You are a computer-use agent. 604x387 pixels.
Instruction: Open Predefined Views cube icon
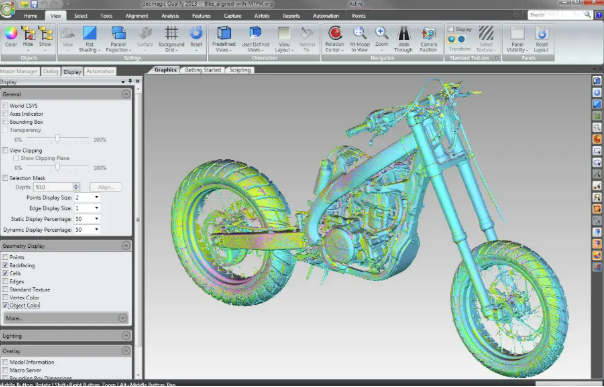224,33
